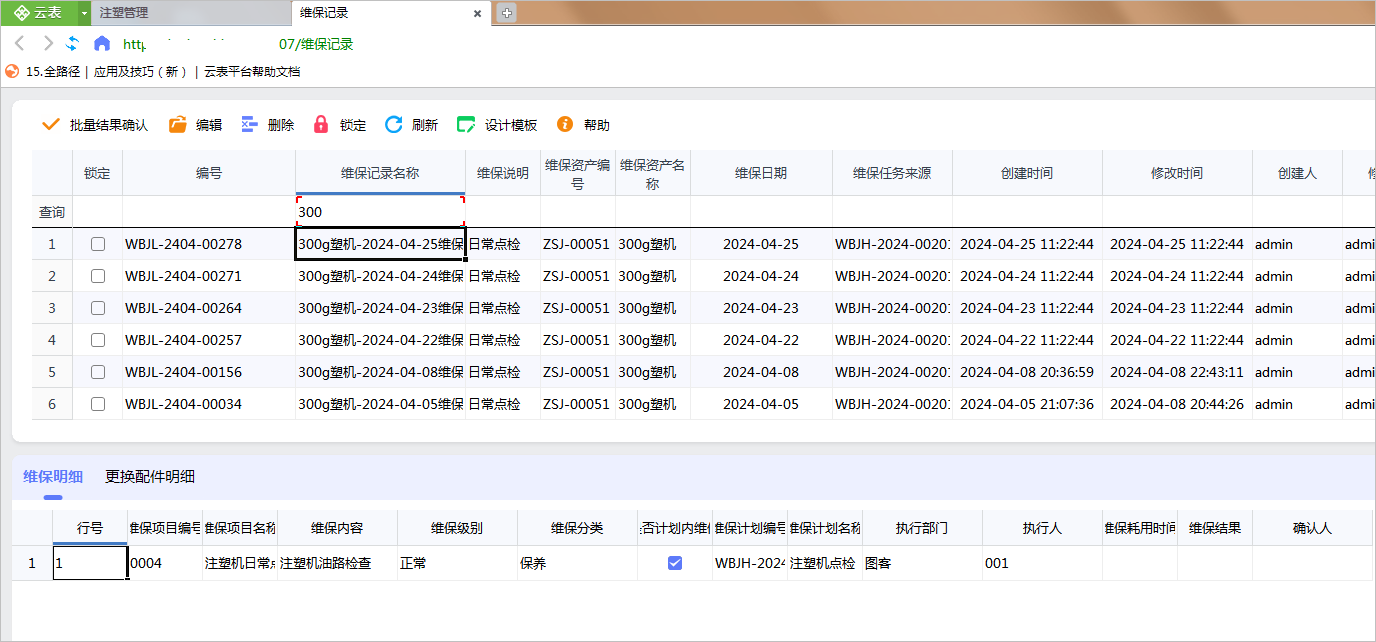Go to the home page icon

click(102, 43)
